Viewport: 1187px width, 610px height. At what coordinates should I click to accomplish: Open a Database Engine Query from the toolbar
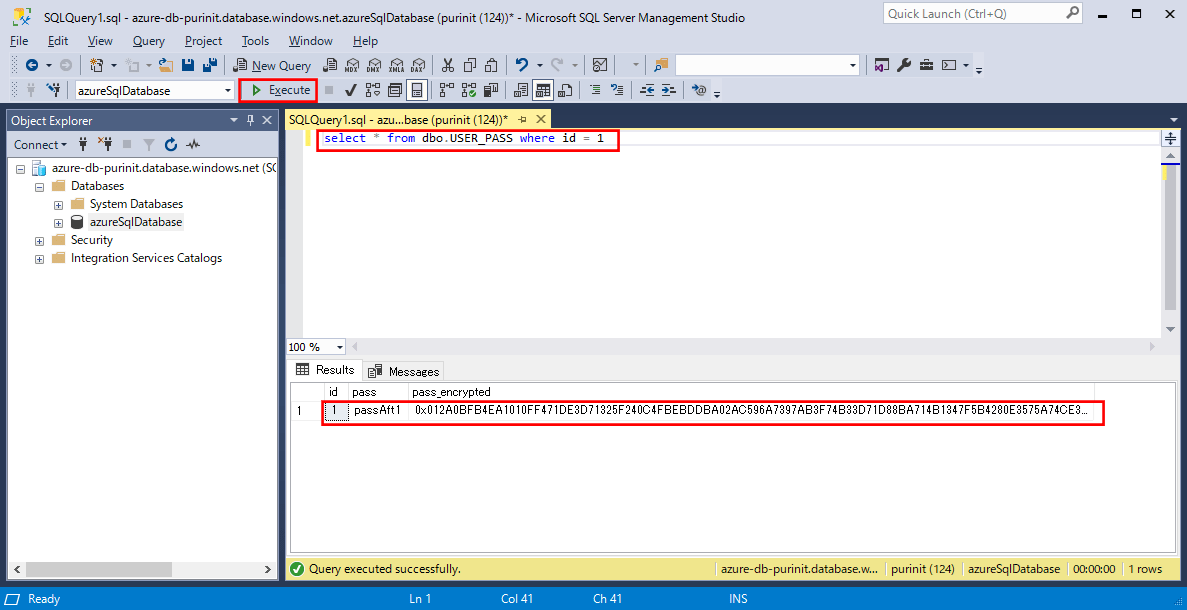click(329, 66)
